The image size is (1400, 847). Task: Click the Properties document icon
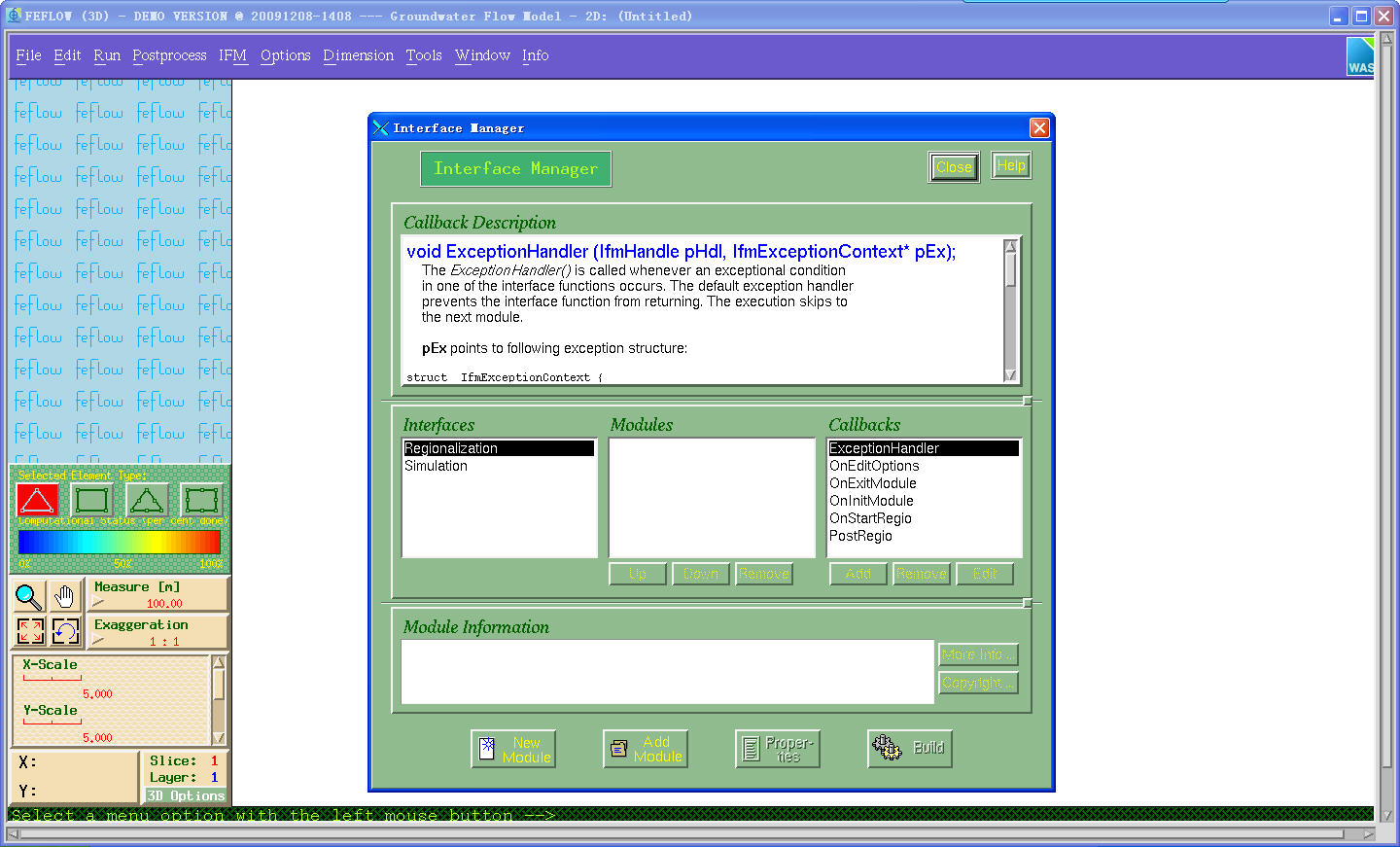tap(751, 749)
